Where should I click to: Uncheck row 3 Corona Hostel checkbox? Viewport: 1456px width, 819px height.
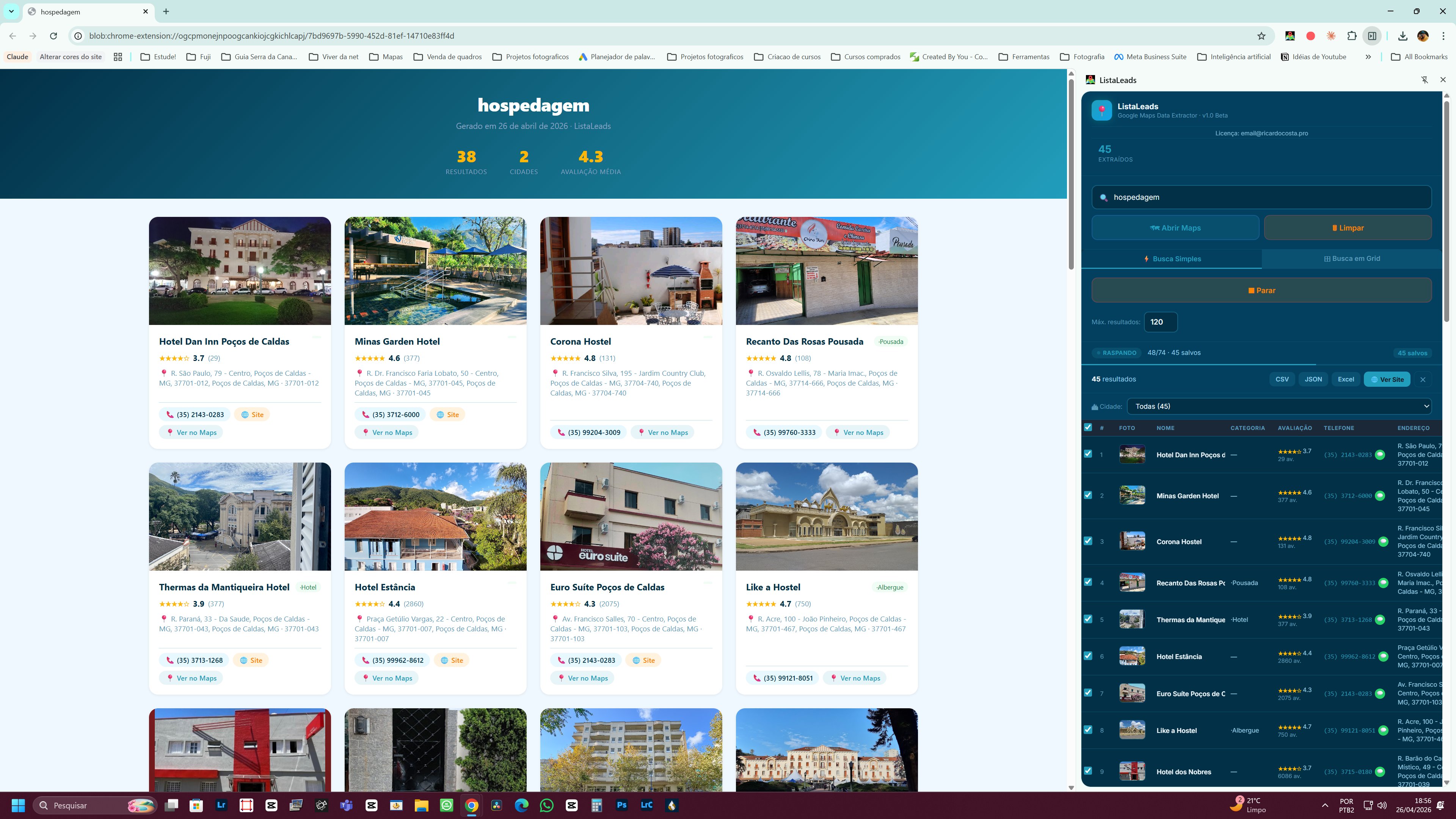1087,541
